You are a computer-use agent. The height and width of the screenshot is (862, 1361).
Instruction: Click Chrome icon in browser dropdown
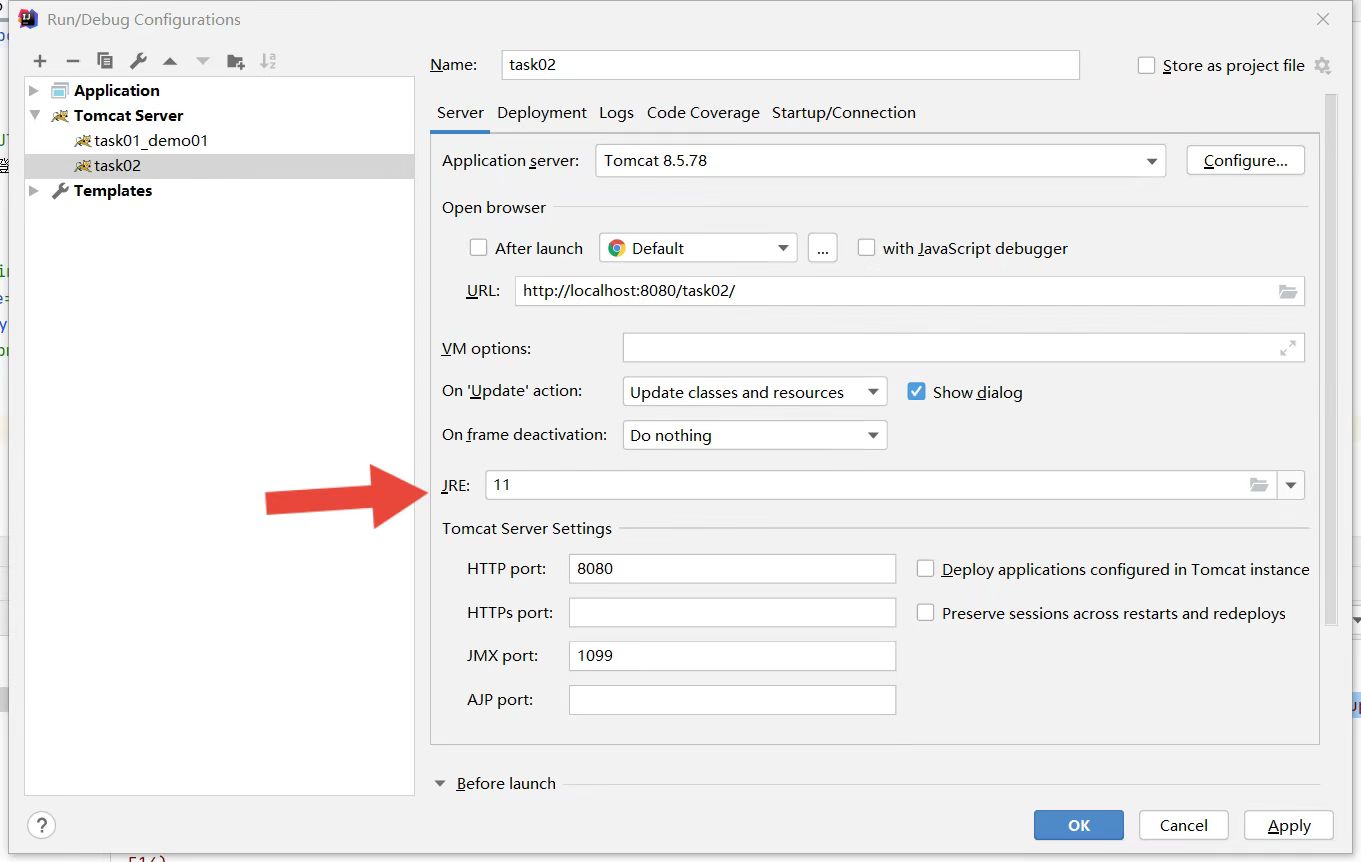616,248
